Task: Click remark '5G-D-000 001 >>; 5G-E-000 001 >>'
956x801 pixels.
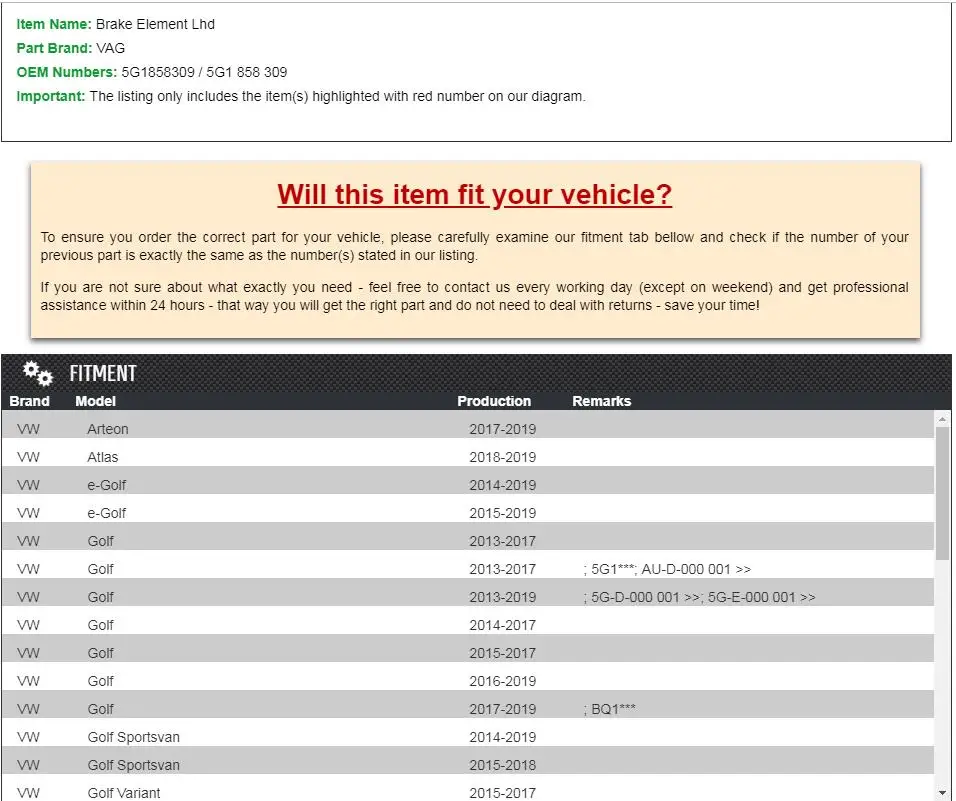Action: click(x=699, y=597)
